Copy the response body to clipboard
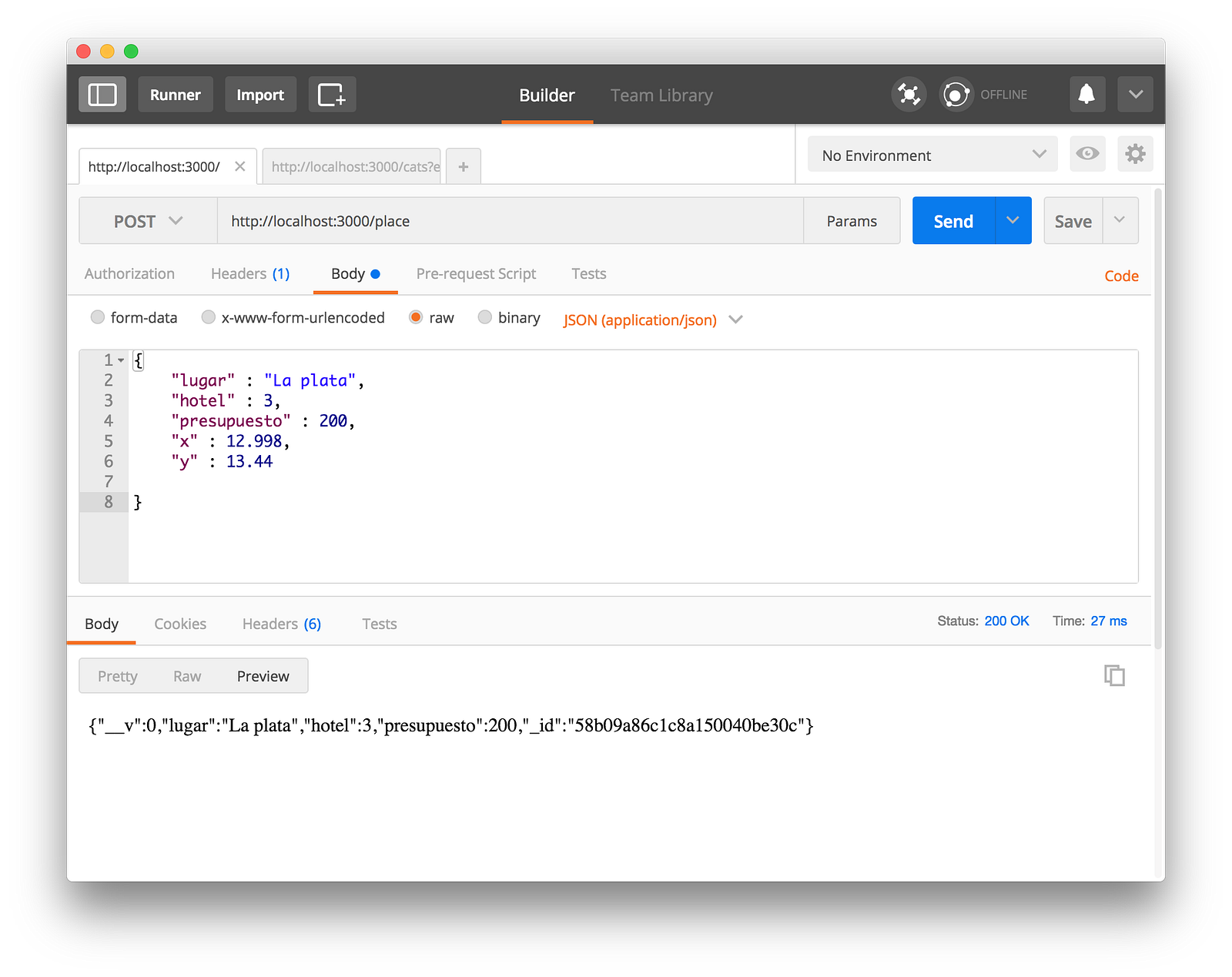1232x977 pixels. (x=1114, y=675)
